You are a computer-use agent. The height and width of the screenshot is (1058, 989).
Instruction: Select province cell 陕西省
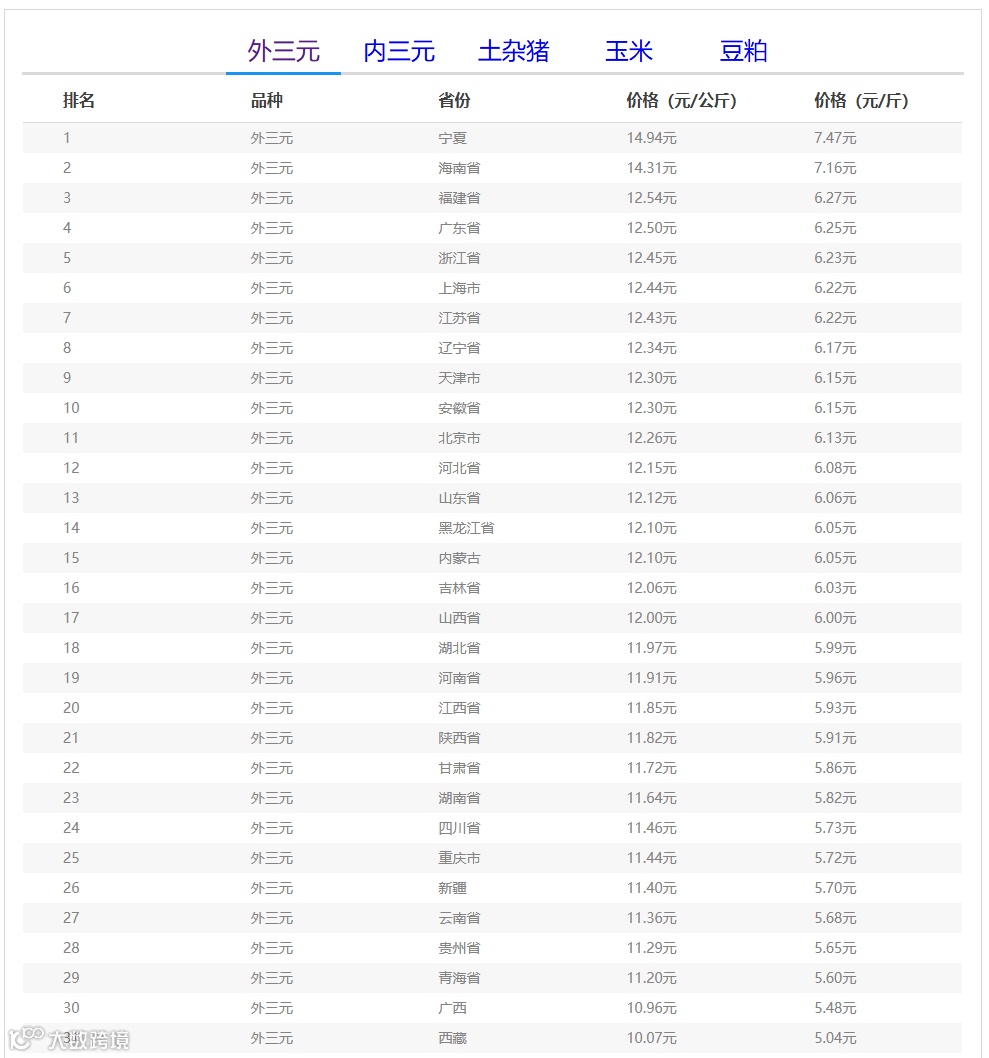[x=459, y=738]
